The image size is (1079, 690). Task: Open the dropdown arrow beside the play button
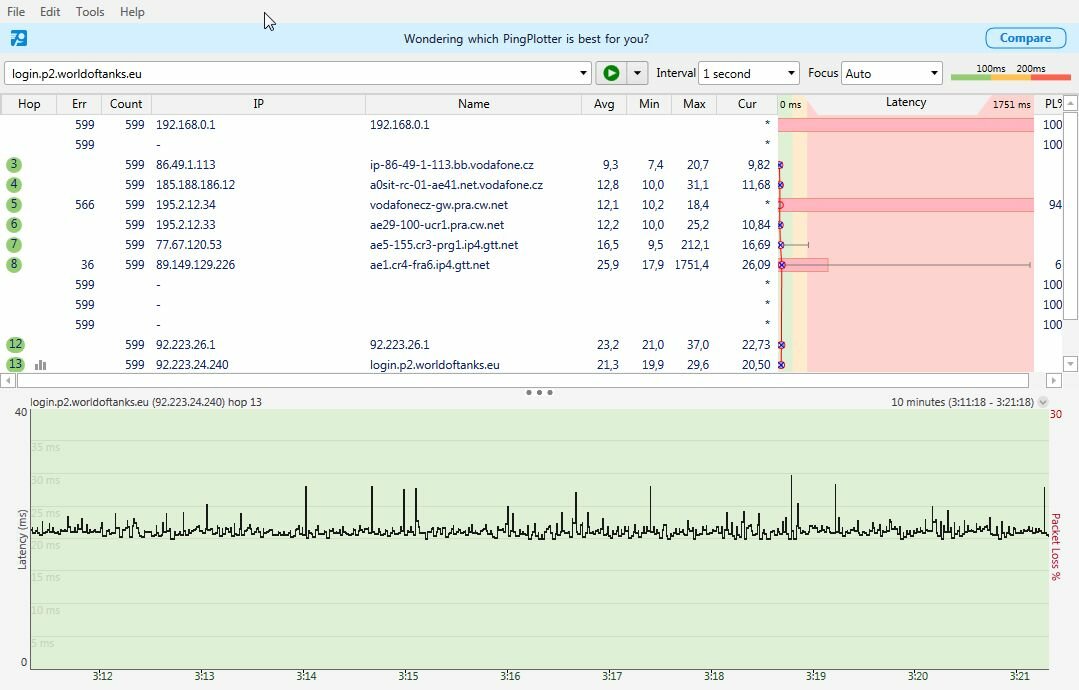pos(637,73)
